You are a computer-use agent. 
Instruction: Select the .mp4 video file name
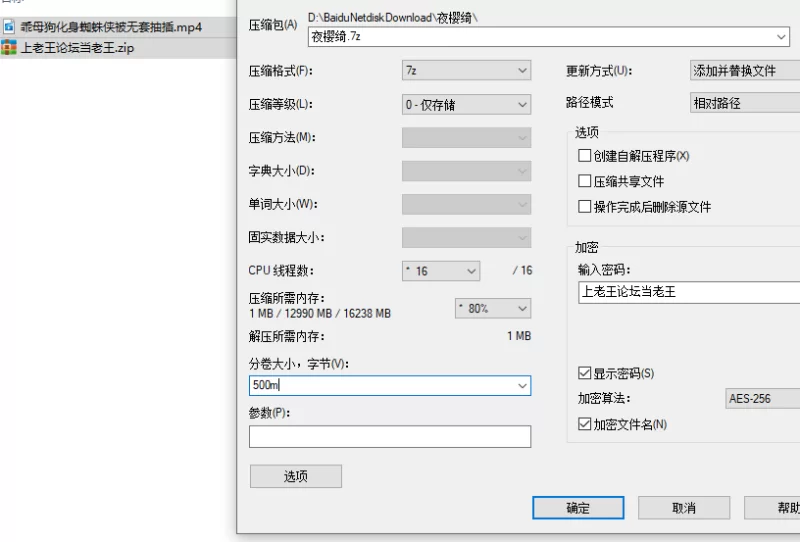(x=111, y=27)
